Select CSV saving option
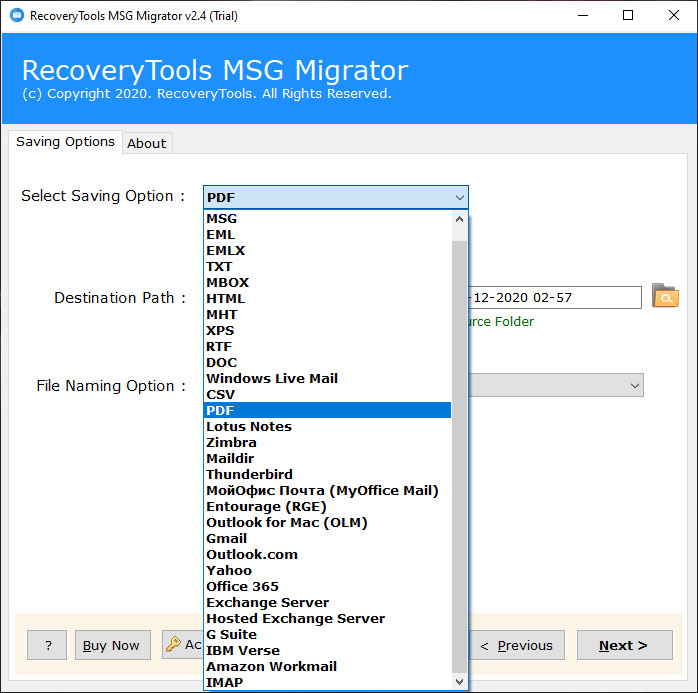Viewport: 698px width, 693px height. pos(328,395)
